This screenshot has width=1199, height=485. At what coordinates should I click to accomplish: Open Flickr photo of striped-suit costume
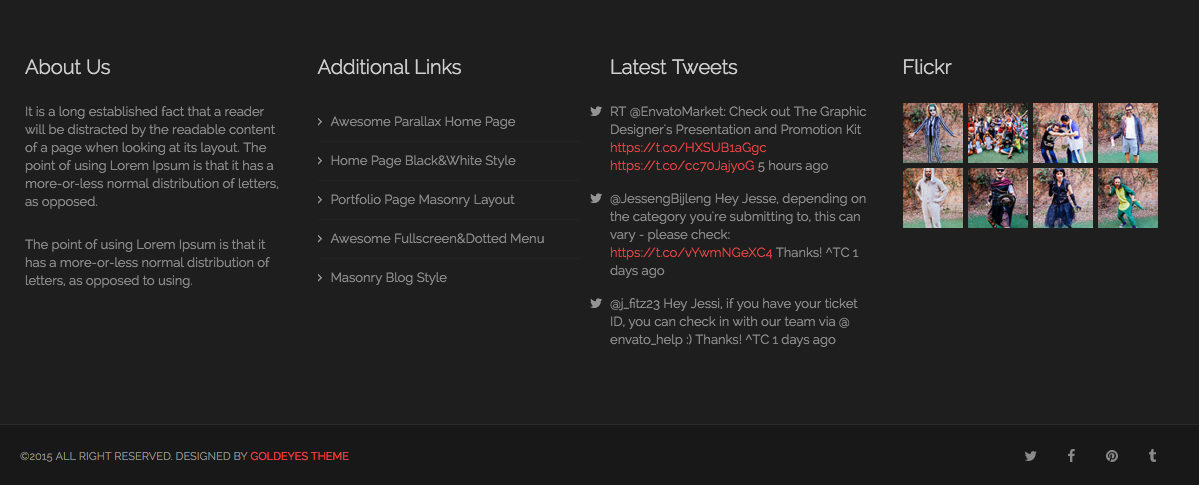pos(932,133)
